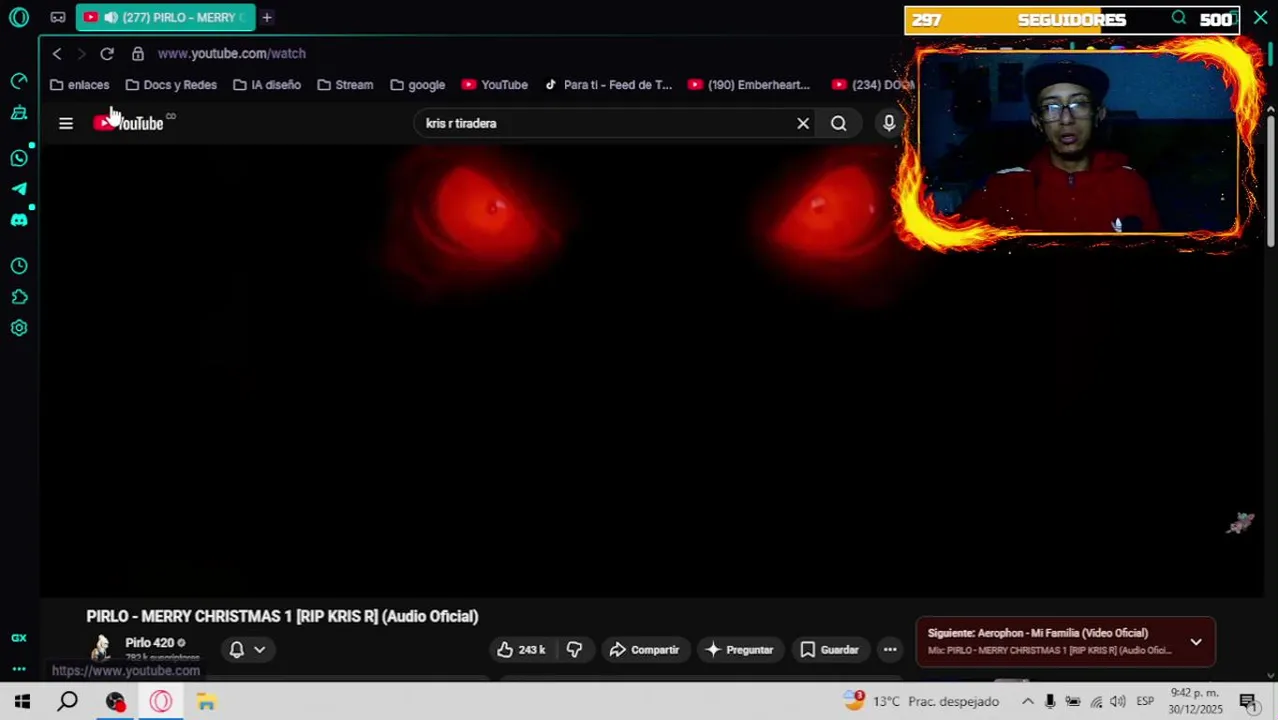This screenshot has height=720, width=1278.
Task: Open the taskbar volume speaker icon
Action: (x=1117, y=702)
